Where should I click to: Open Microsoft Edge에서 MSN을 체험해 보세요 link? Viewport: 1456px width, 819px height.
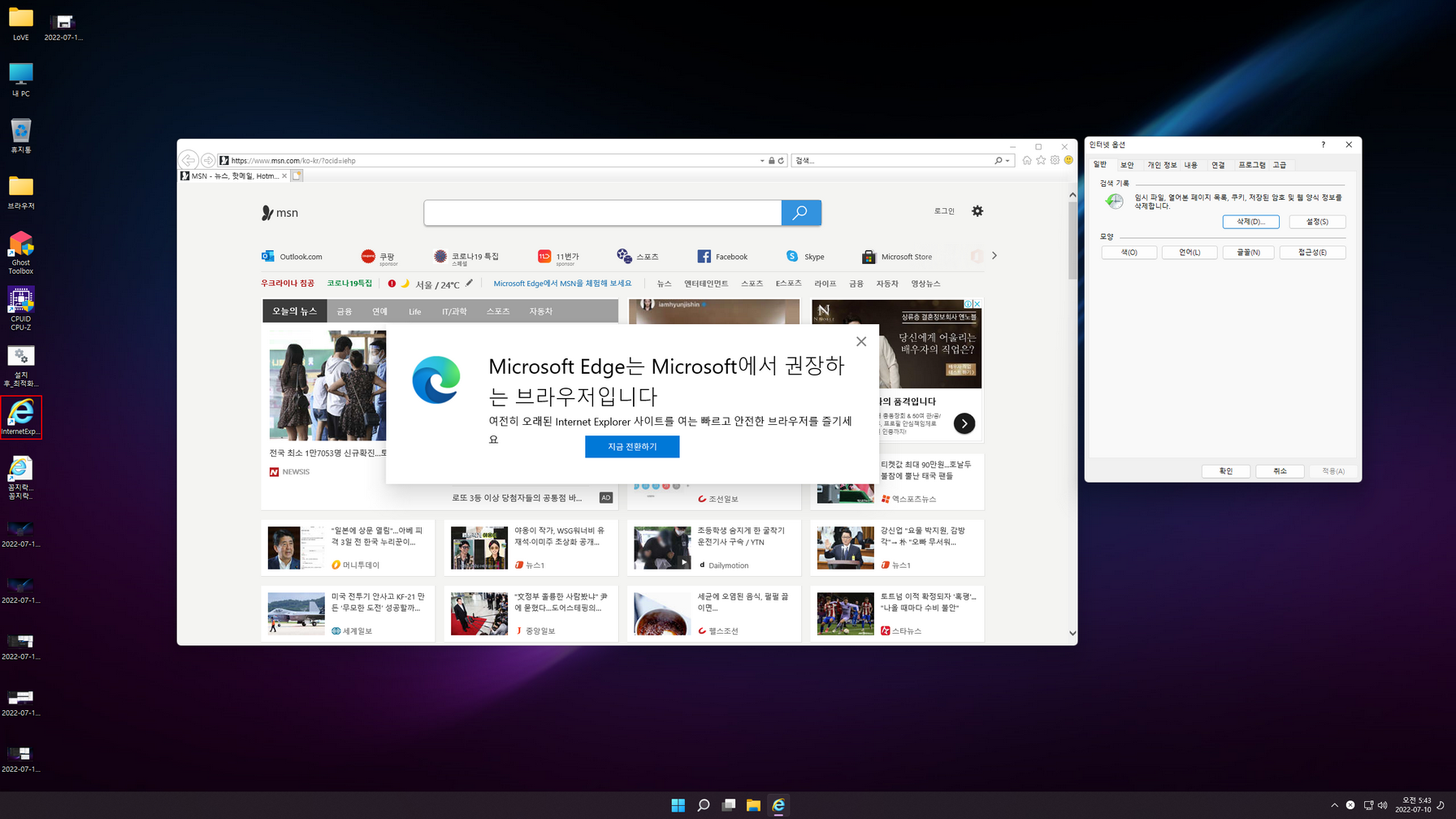pyautogui.click(x=562, y=284)
